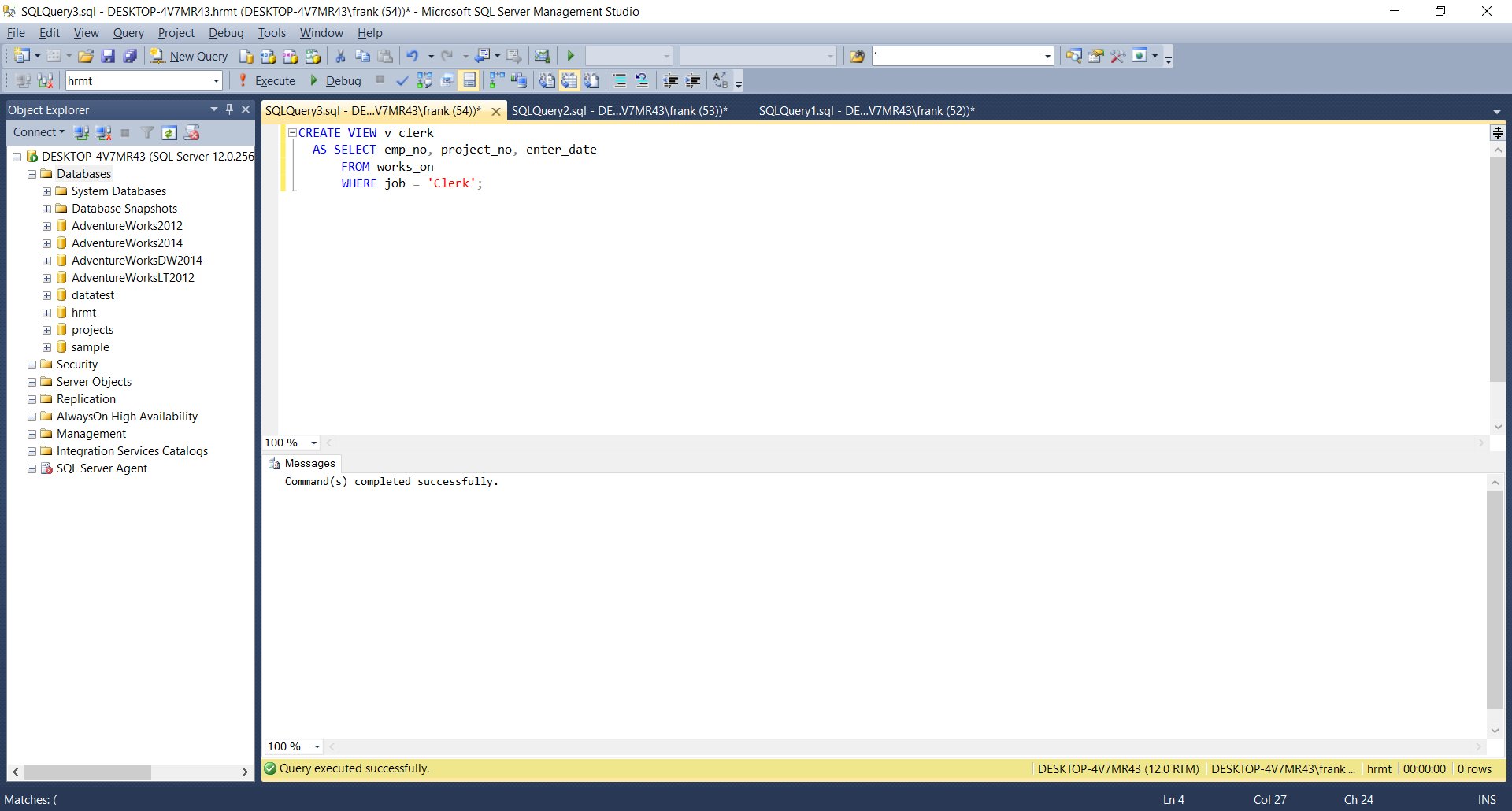Toggle Results to Grid mode
The width and height of the screenshot is (1512, 811).
(x=569, y=80)
